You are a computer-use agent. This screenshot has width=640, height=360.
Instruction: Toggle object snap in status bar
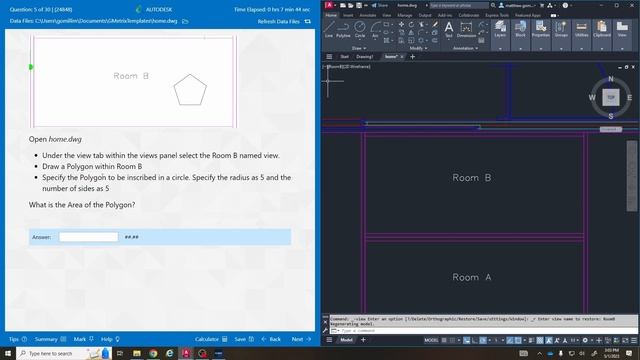pos(518,340)
